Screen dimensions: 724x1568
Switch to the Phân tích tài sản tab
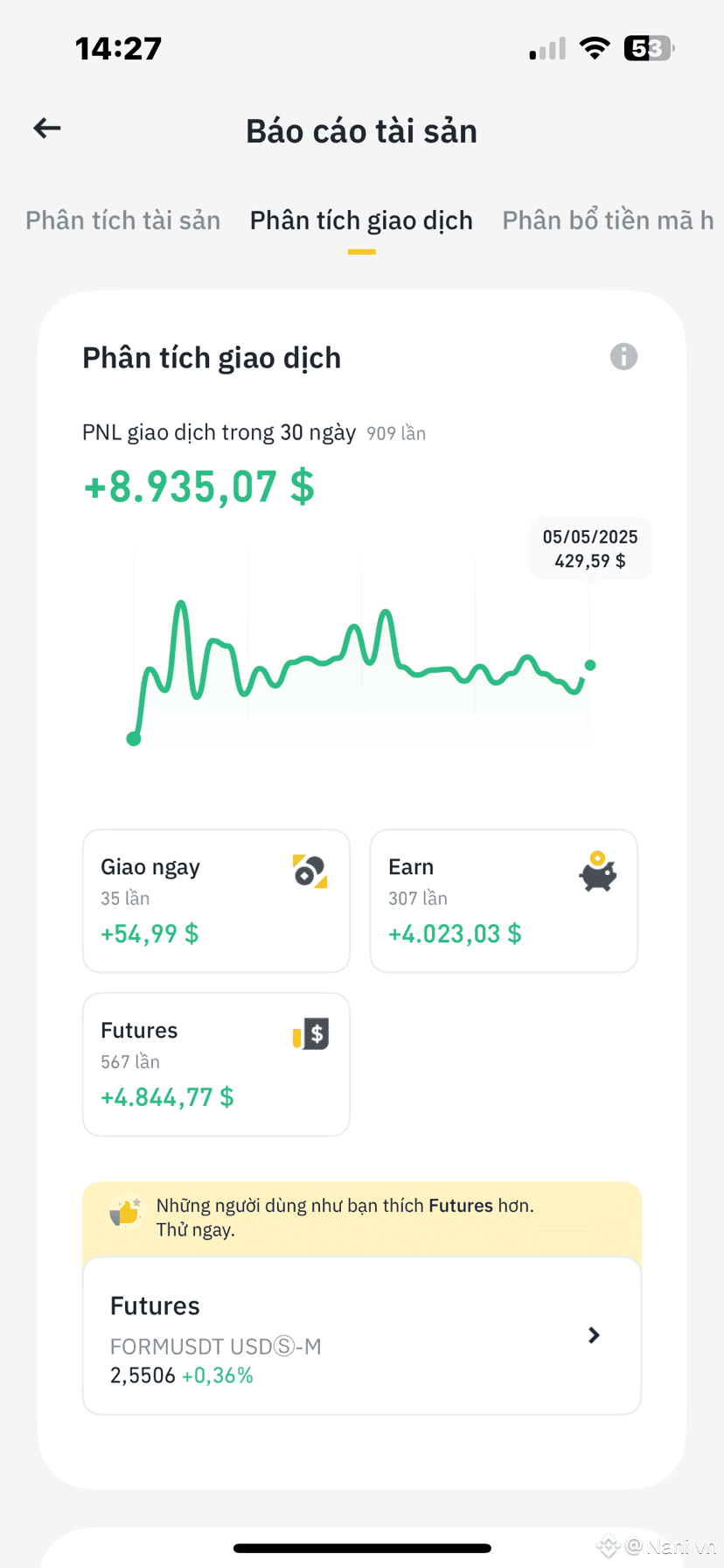coord(122,220)
